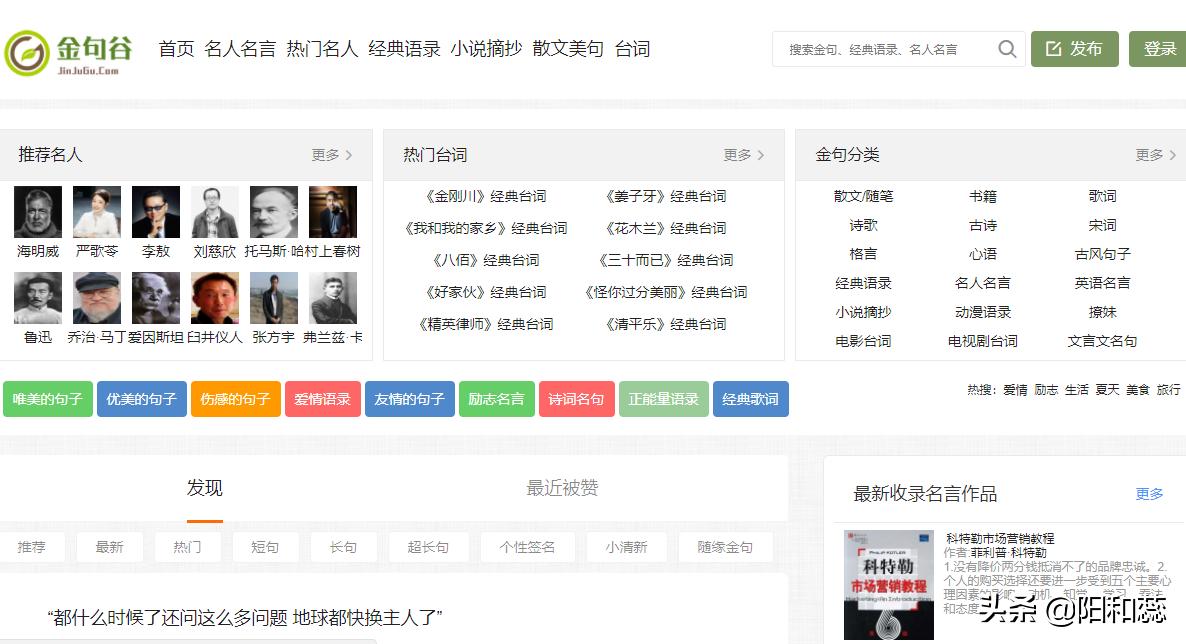Select the 热门 filter tab
Viewport: 1186px width, 644px height.
(x=188, y=547)
